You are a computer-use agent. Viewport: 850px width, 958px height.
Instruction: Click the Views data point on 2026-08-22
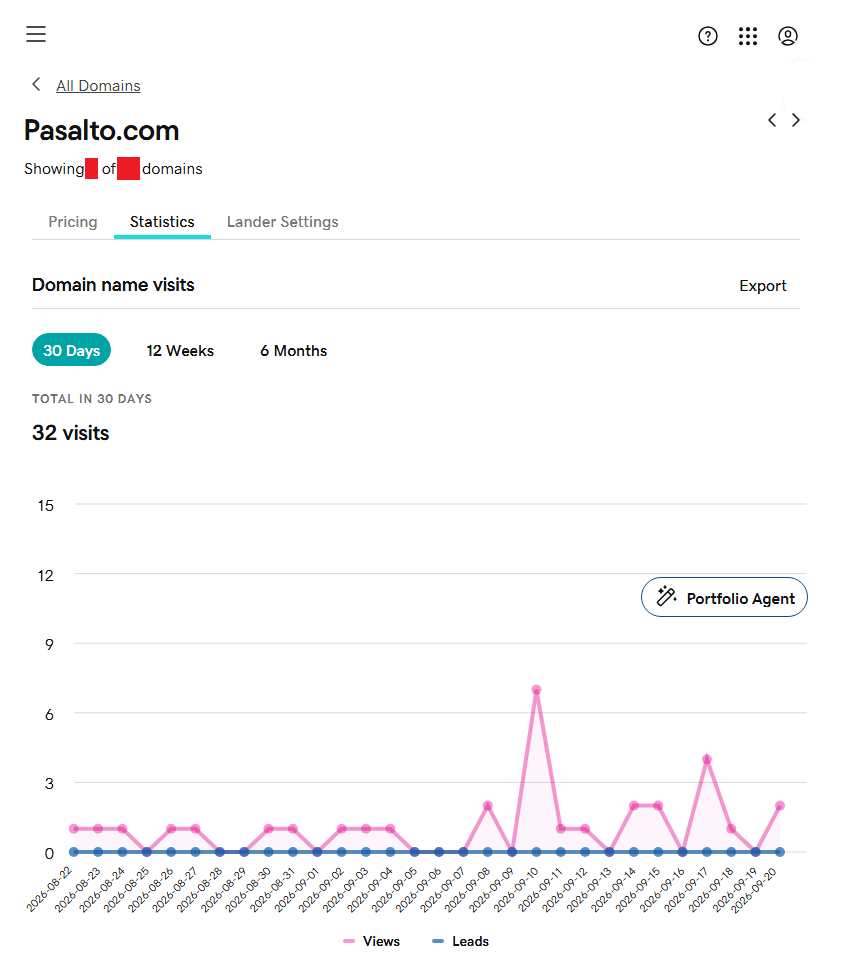click(74, 829)
